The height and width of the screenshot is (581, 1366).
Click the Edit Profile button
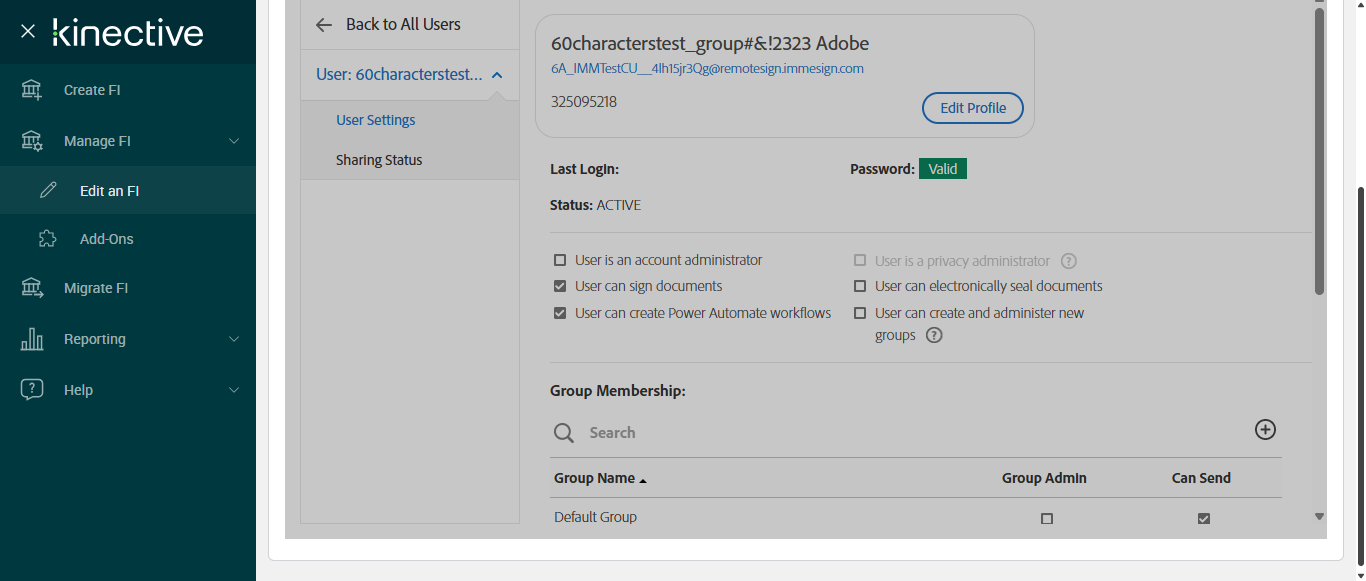[972, 108]
